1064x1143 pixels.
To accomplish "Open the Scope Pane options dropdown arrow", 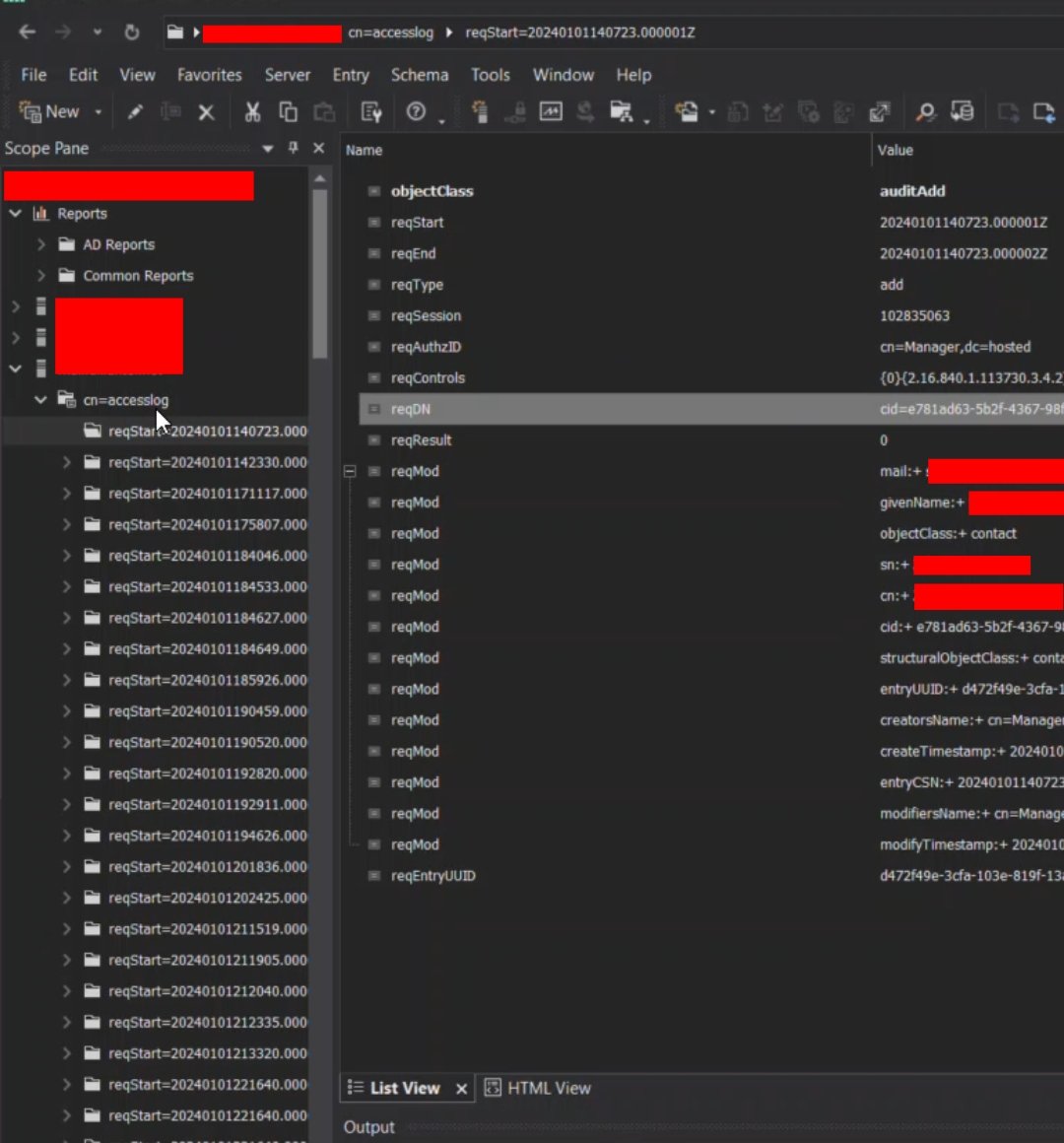I will tap(268, 149).
